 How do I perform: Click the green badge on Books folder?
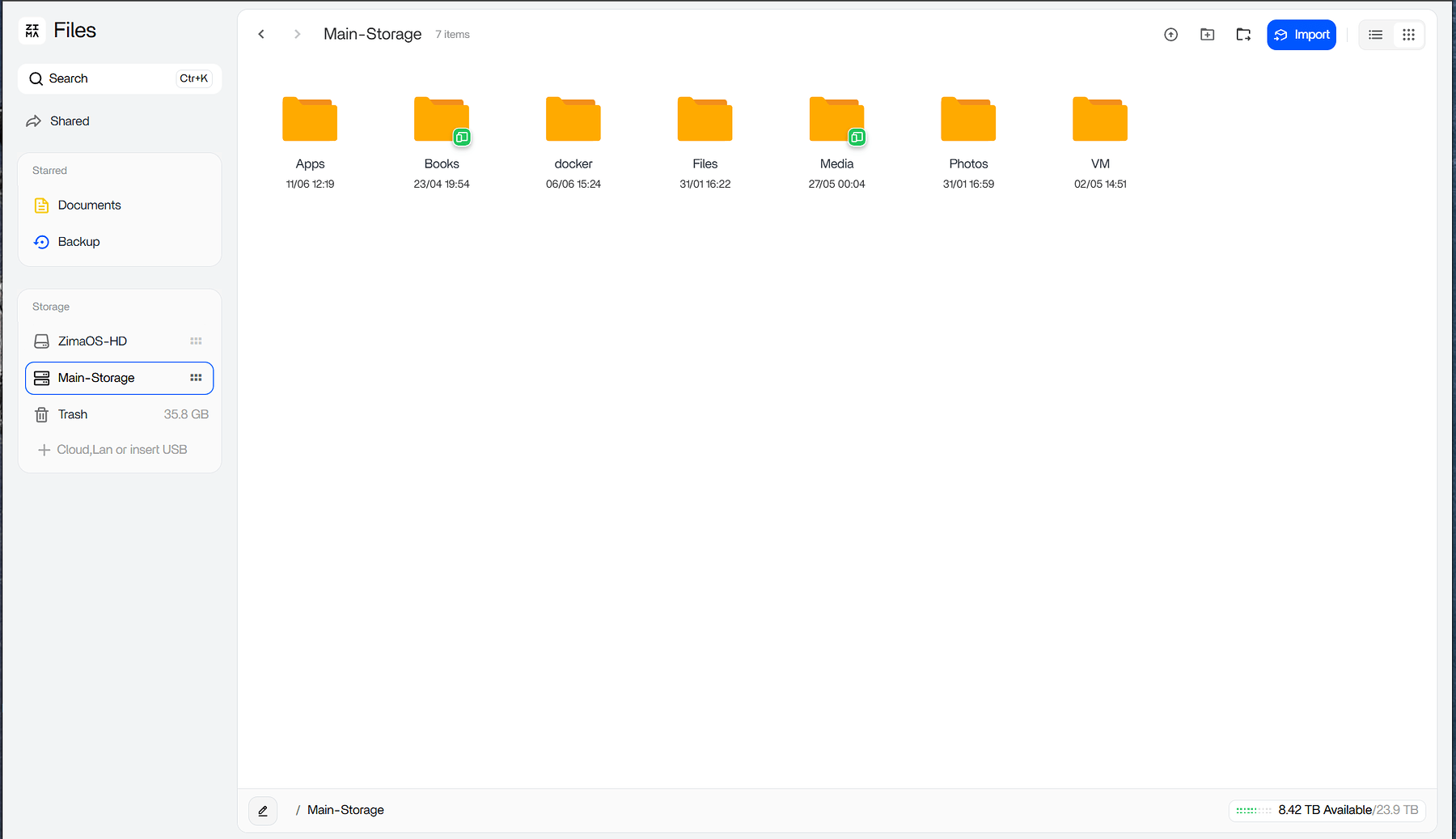pos(462,138)
